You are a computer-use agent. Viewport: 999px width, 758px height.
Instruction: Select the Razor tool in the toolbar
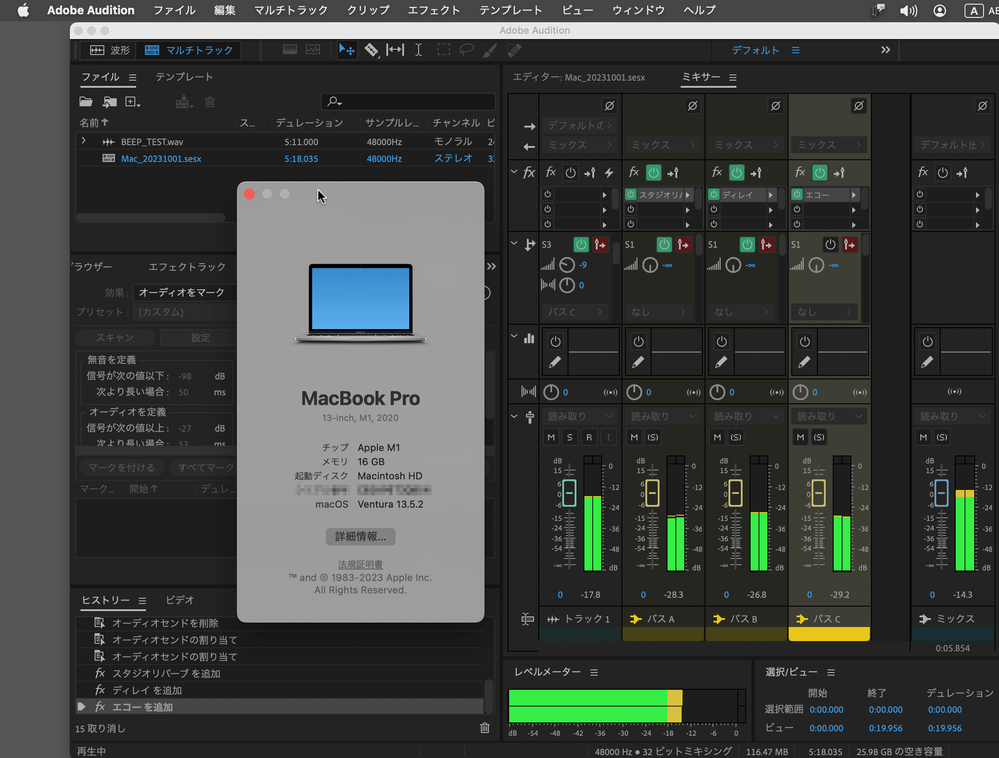371,50
